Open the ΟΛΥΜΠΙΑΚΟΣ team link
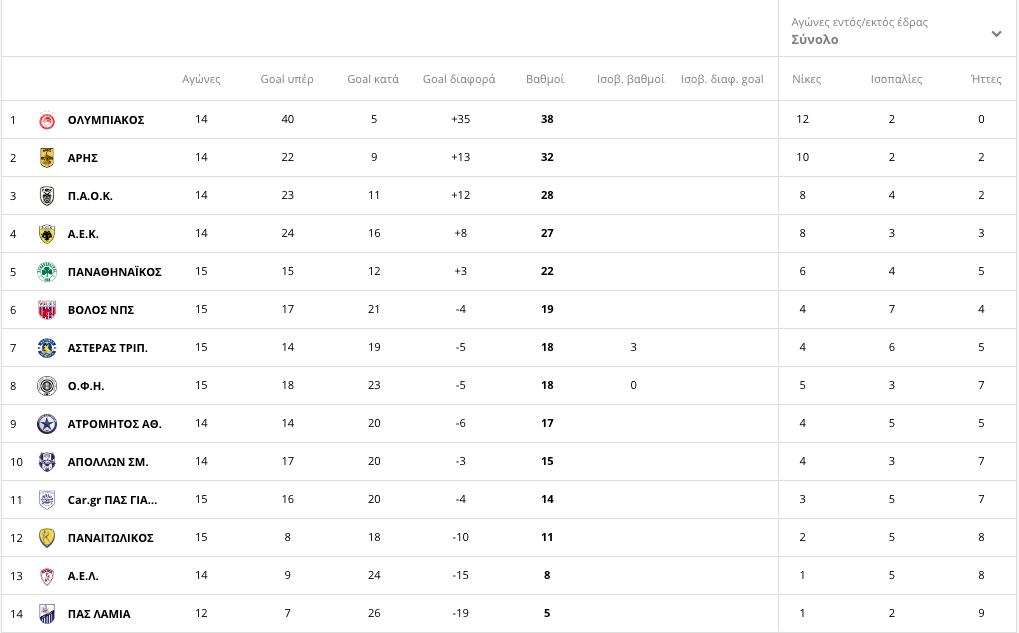 pos(106,120)
